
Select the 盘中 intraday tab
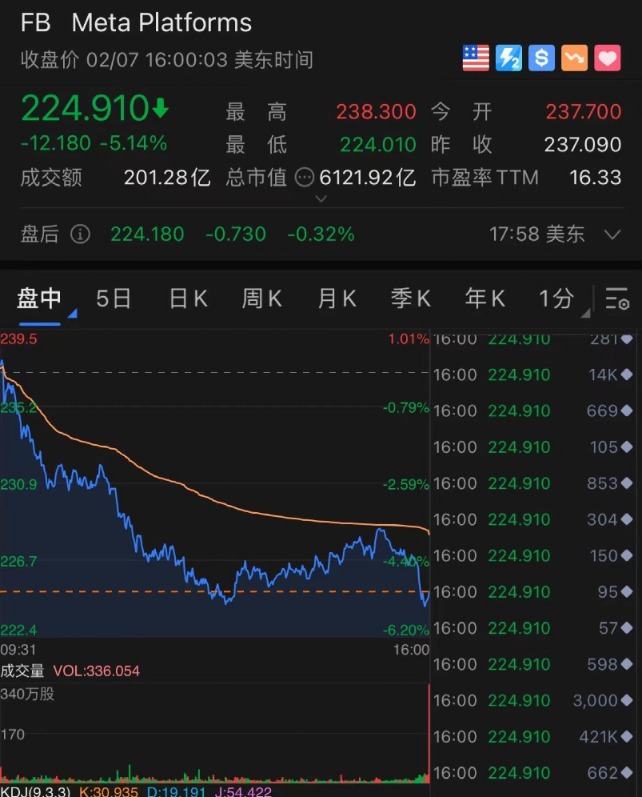tap(39, 298)
